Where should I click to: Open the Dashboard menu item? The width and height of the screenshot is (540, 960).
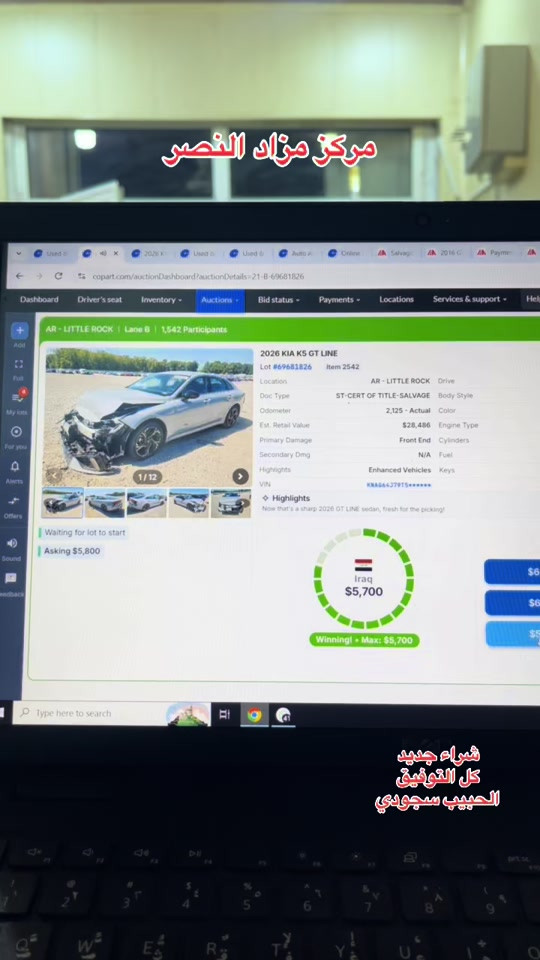tap(39, 299)
